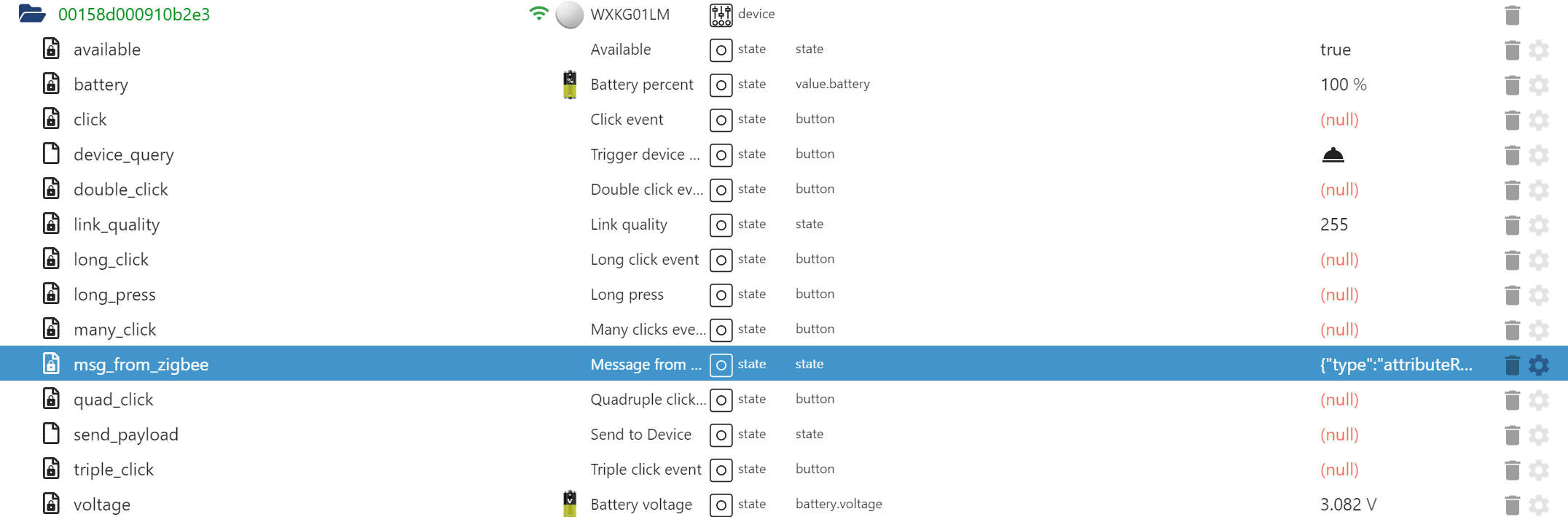Click the double_click file icon
Image resolution: width=1568 pixels, height=517 pixels.
pyautogui.click(x=51, y=190)
